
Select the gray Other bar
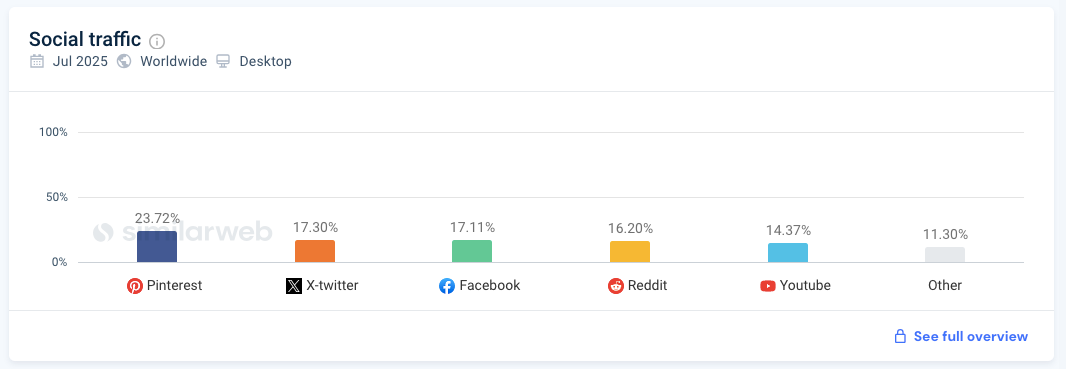[x=945, y=255]
